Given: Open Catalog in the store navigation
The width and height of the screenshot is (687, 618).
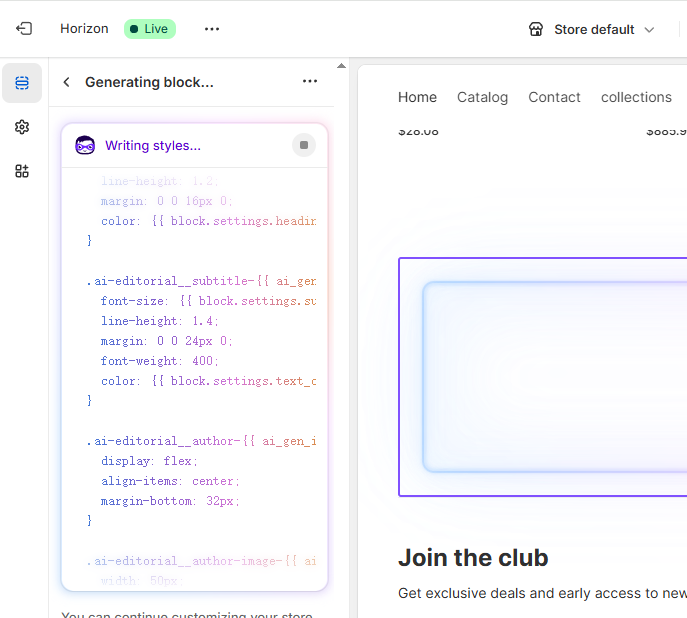Looking at the screenshot, I should pos(482,97).
